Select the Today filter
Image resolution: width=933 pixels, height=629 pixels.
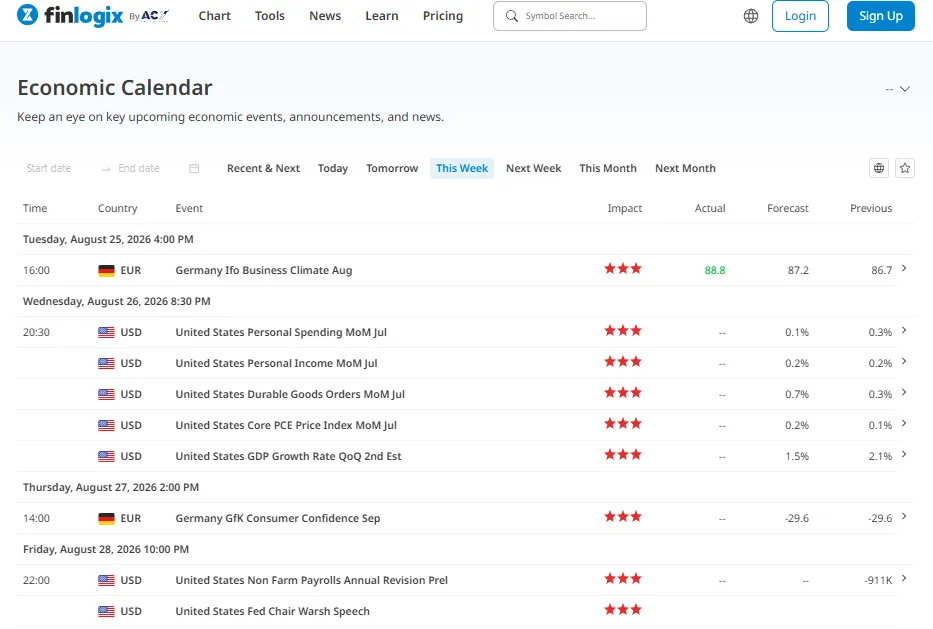point(333,168)
